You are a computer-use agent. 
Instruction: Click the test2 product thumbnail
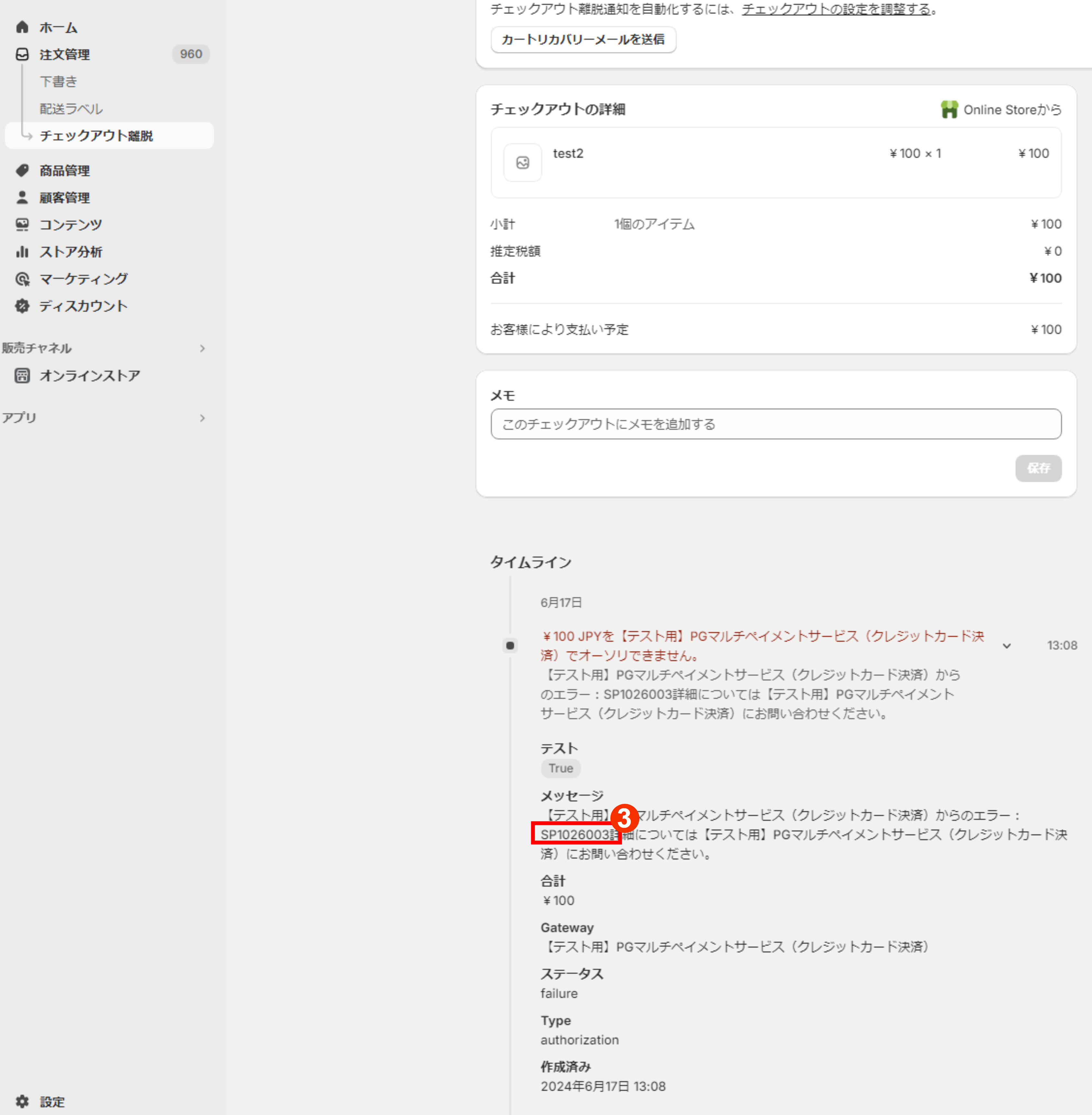tap(522, 163)
